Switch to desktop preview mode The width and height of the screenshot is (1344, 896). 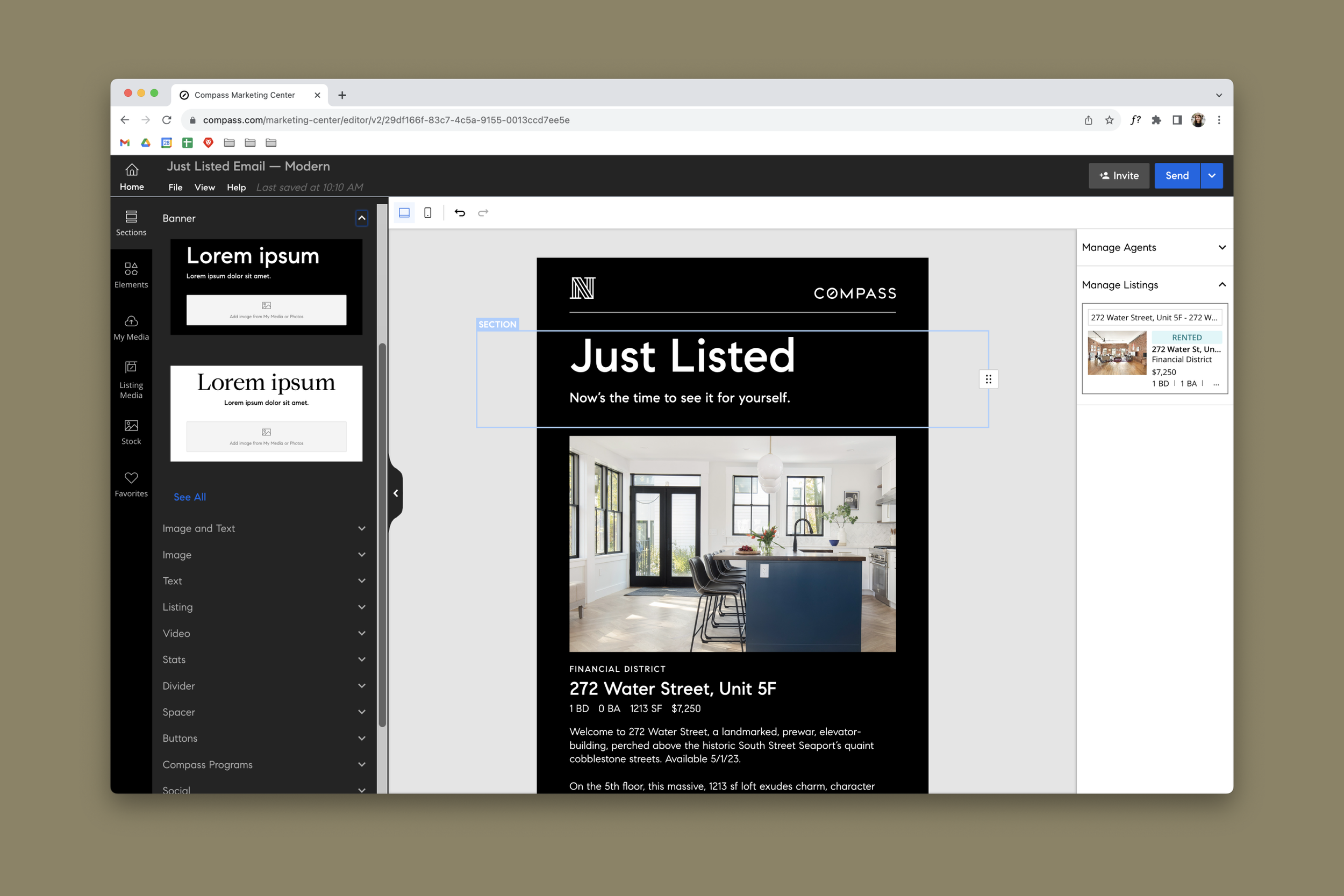point(404,212)
